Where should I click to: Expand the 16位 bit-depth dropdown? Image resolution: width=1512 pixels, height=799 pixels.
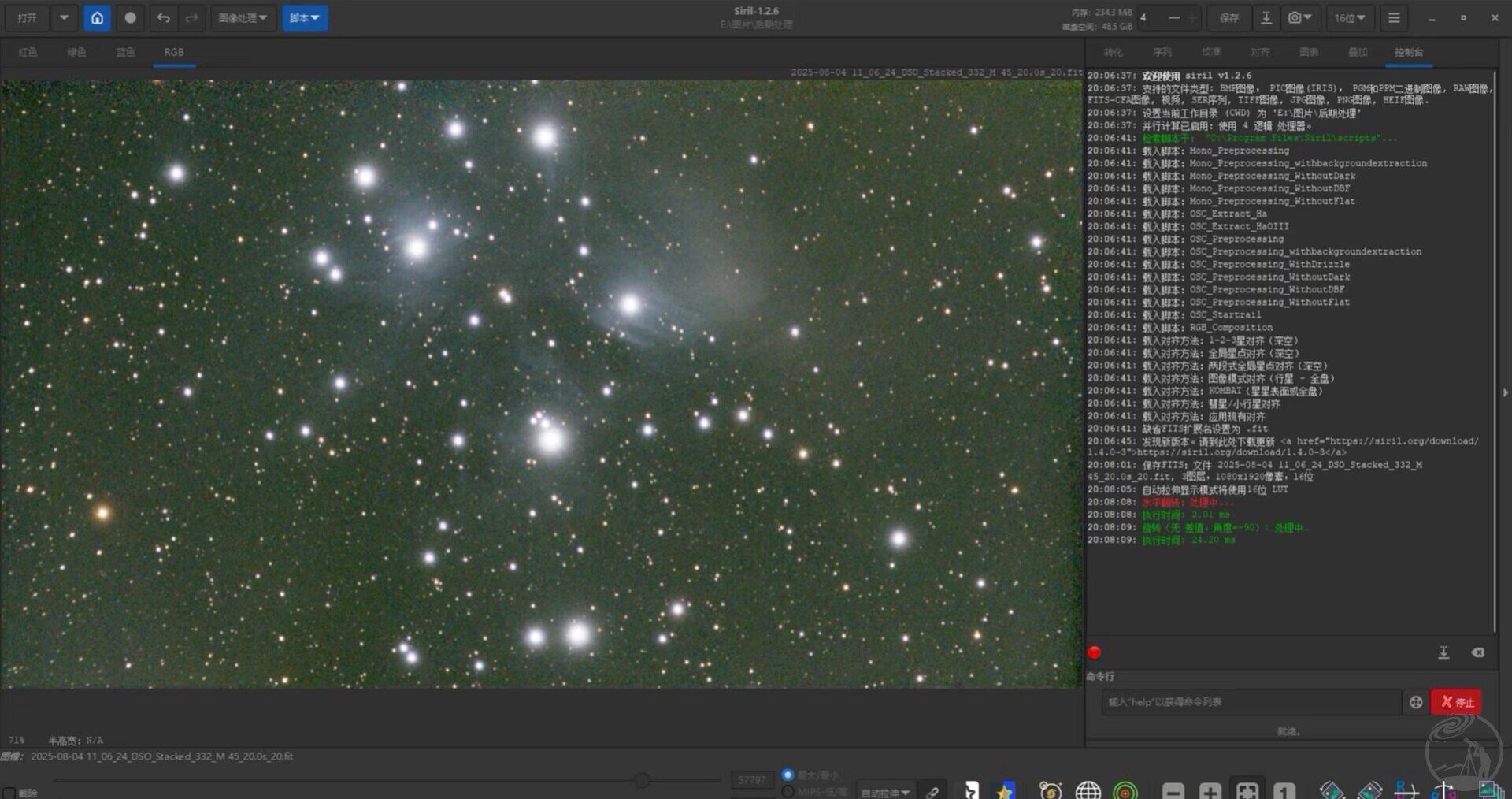tap(1349, 18)
